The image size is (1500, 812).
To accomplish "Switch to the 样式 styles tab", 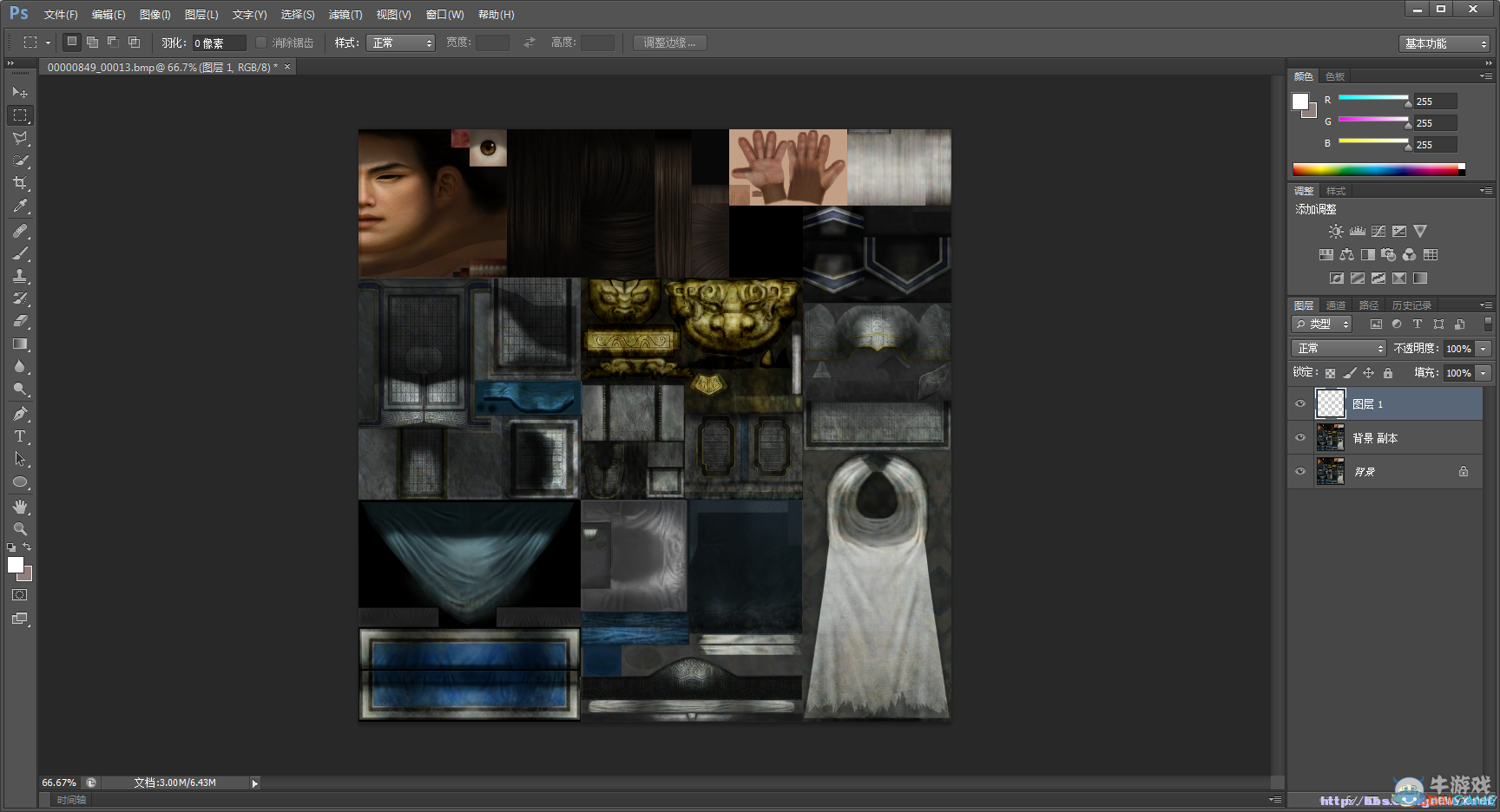I will click(1335, 191).
